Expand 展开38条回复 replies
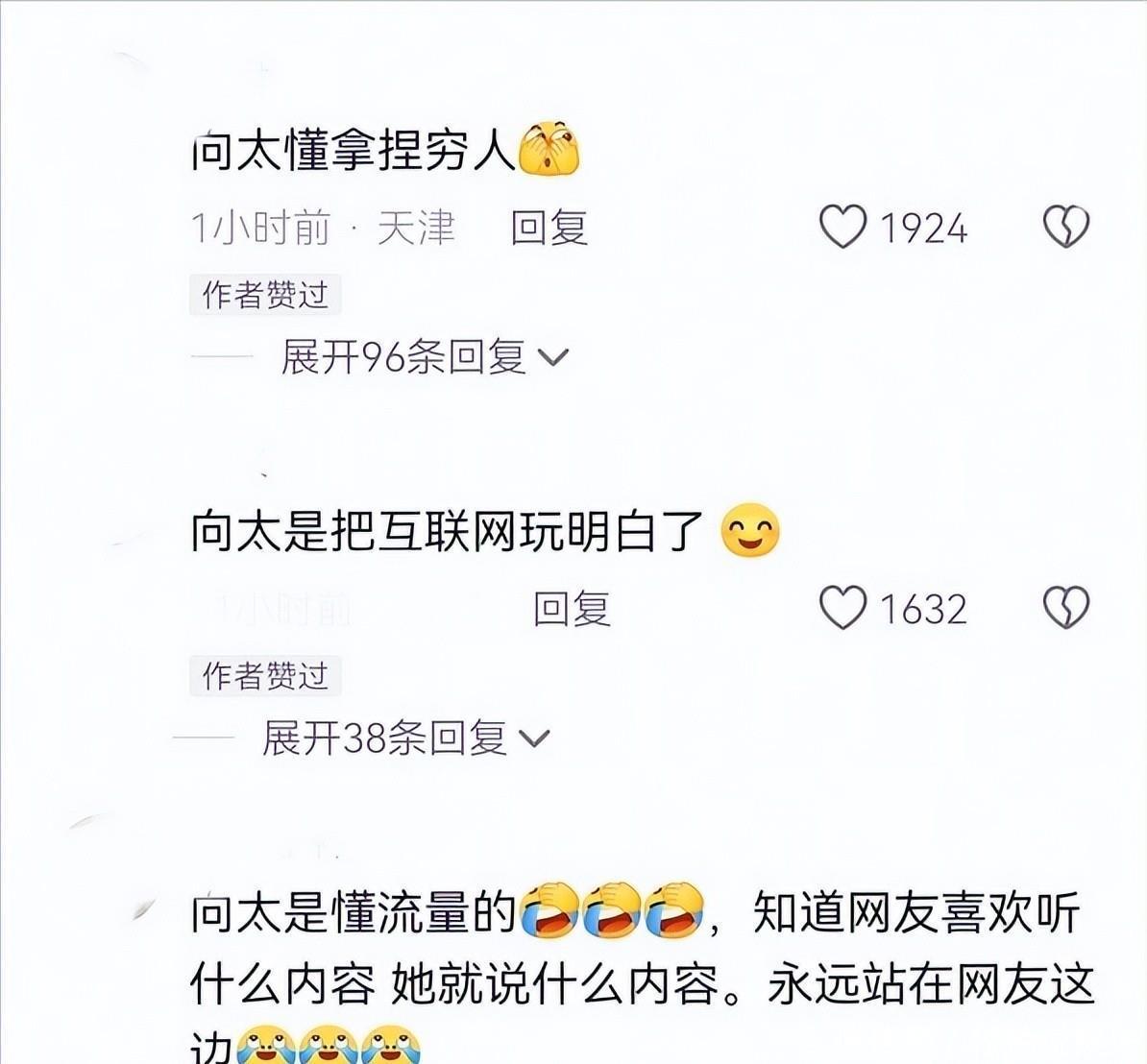This screenshot has width=1147, height=1064. [x=405, y=738]
